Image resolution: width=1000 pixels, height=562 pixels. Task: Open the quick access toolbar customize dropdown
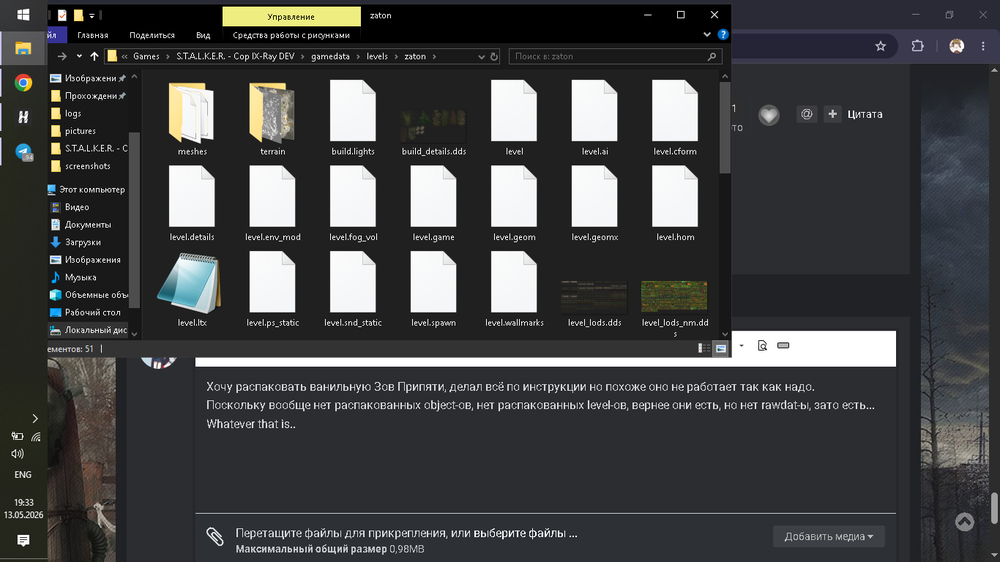point(92,15)
